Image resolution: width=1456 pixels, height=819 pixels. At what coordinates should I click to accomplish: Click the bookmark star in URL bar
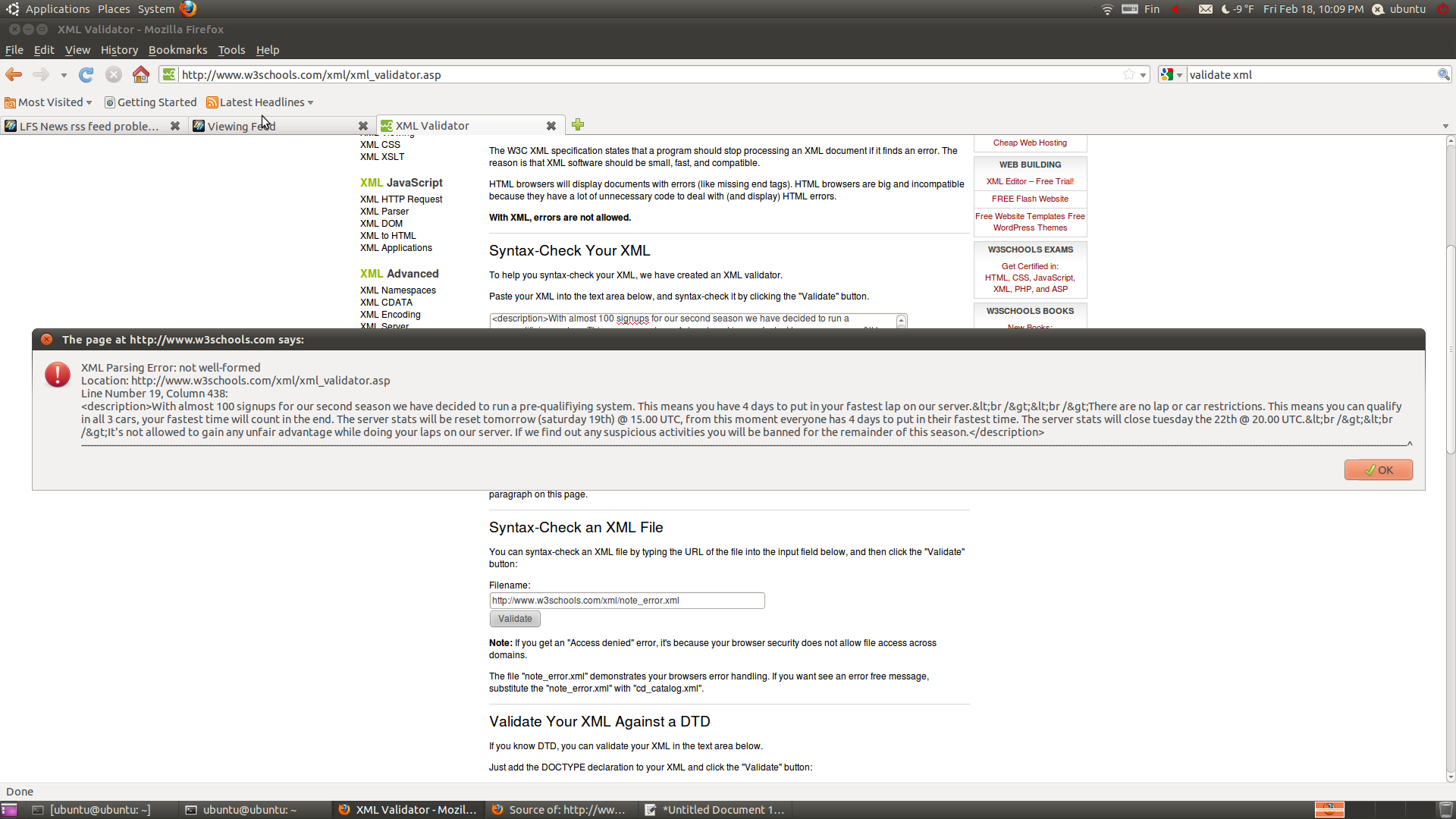[1129, 74]
